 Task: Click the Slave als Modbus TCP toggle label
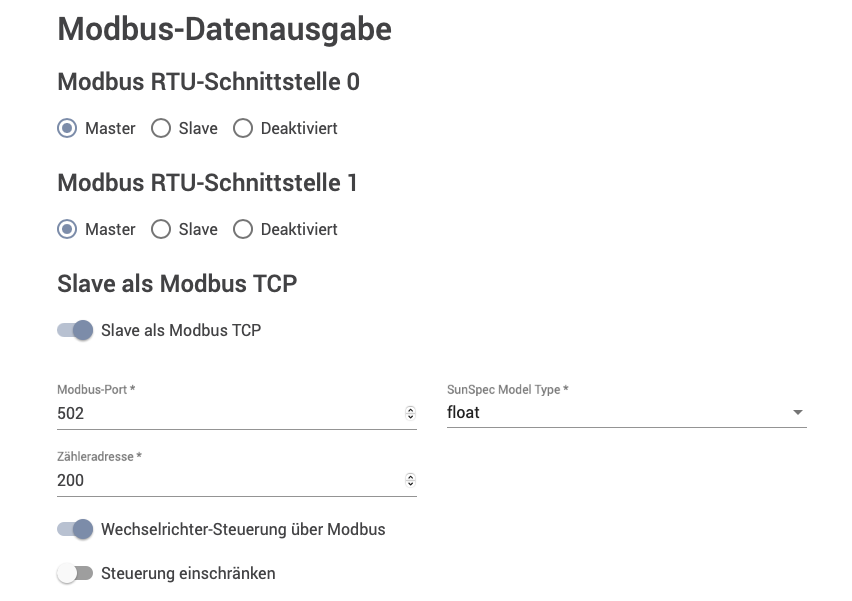181,330
